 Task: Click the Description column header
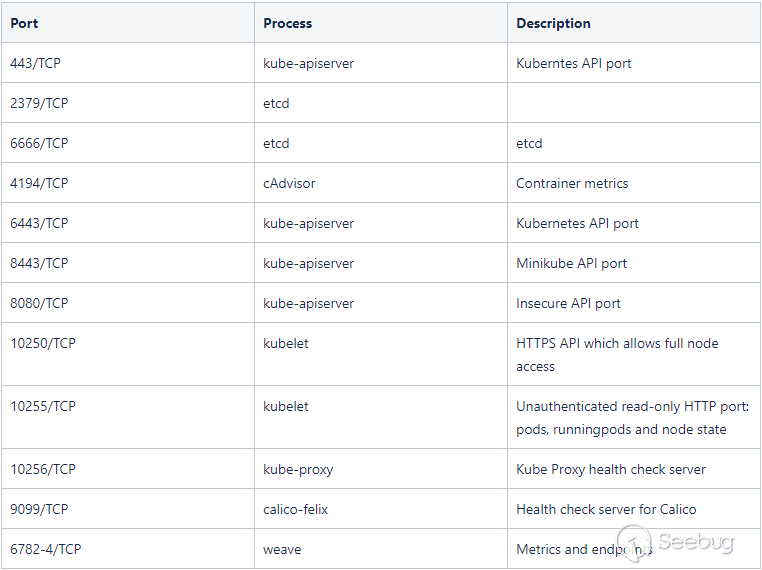tap(553, 23)
